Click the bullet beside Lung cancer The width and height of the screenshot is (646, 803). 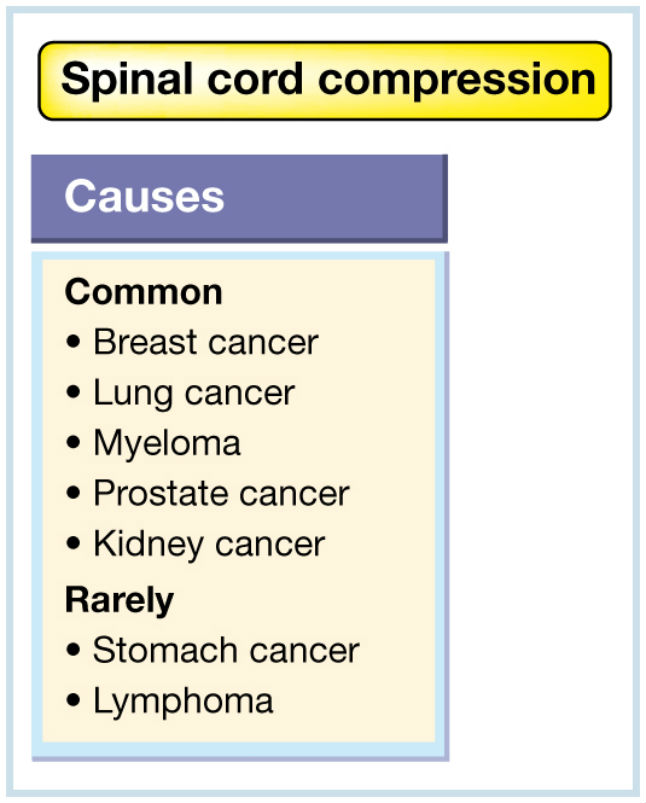(74, 392)
